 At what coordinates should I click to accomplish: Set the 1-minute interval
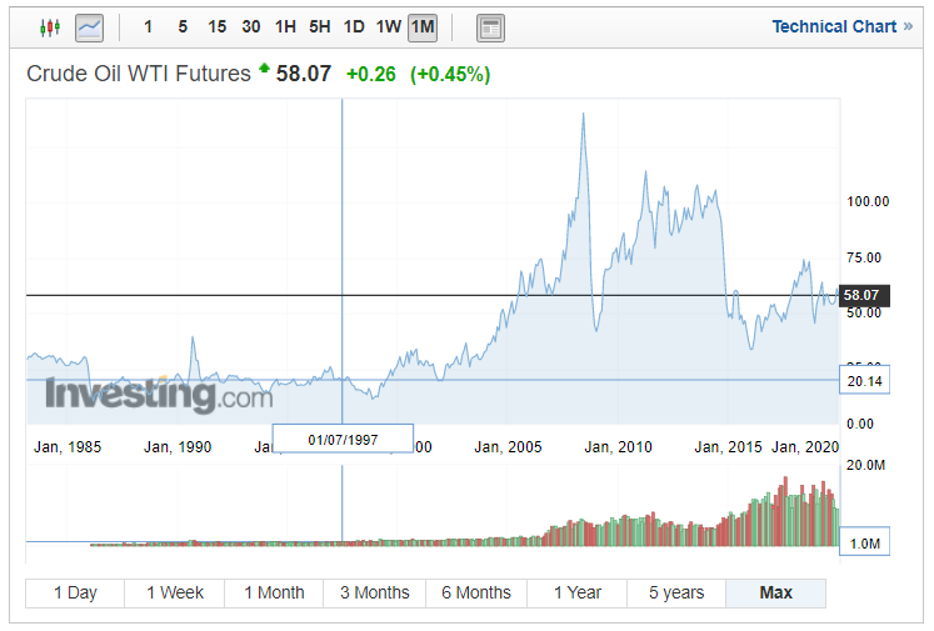point(148,27)
